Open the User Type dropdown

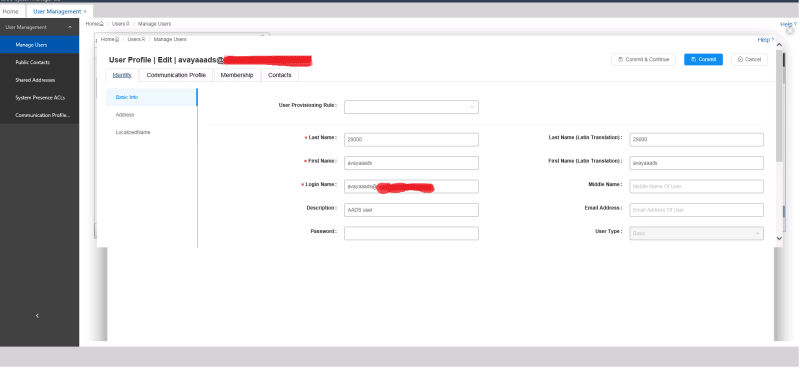click(x=696, y=233)
